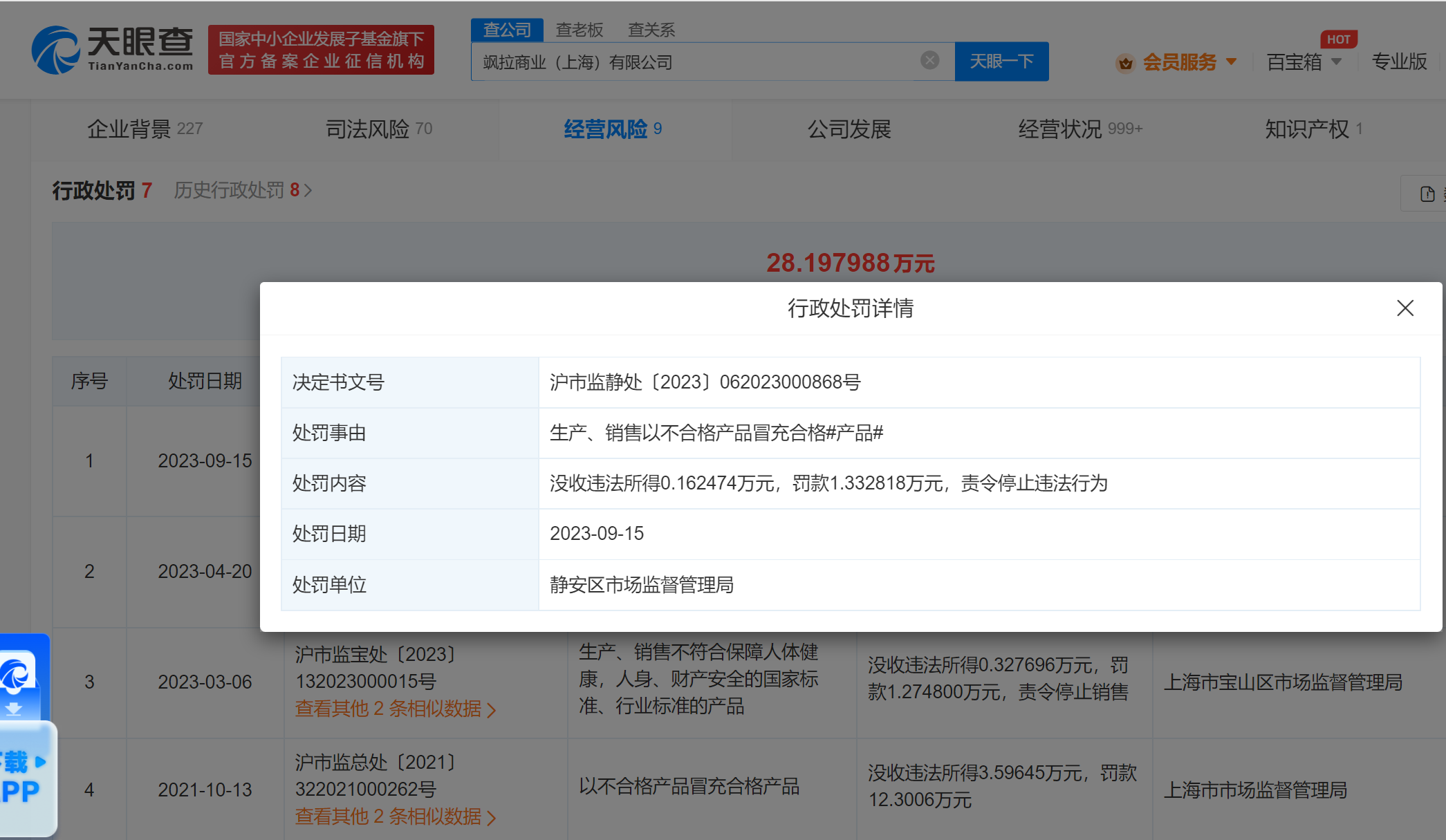
Task: Click the dialog date 2023-09-15 value
Action: 596,534
